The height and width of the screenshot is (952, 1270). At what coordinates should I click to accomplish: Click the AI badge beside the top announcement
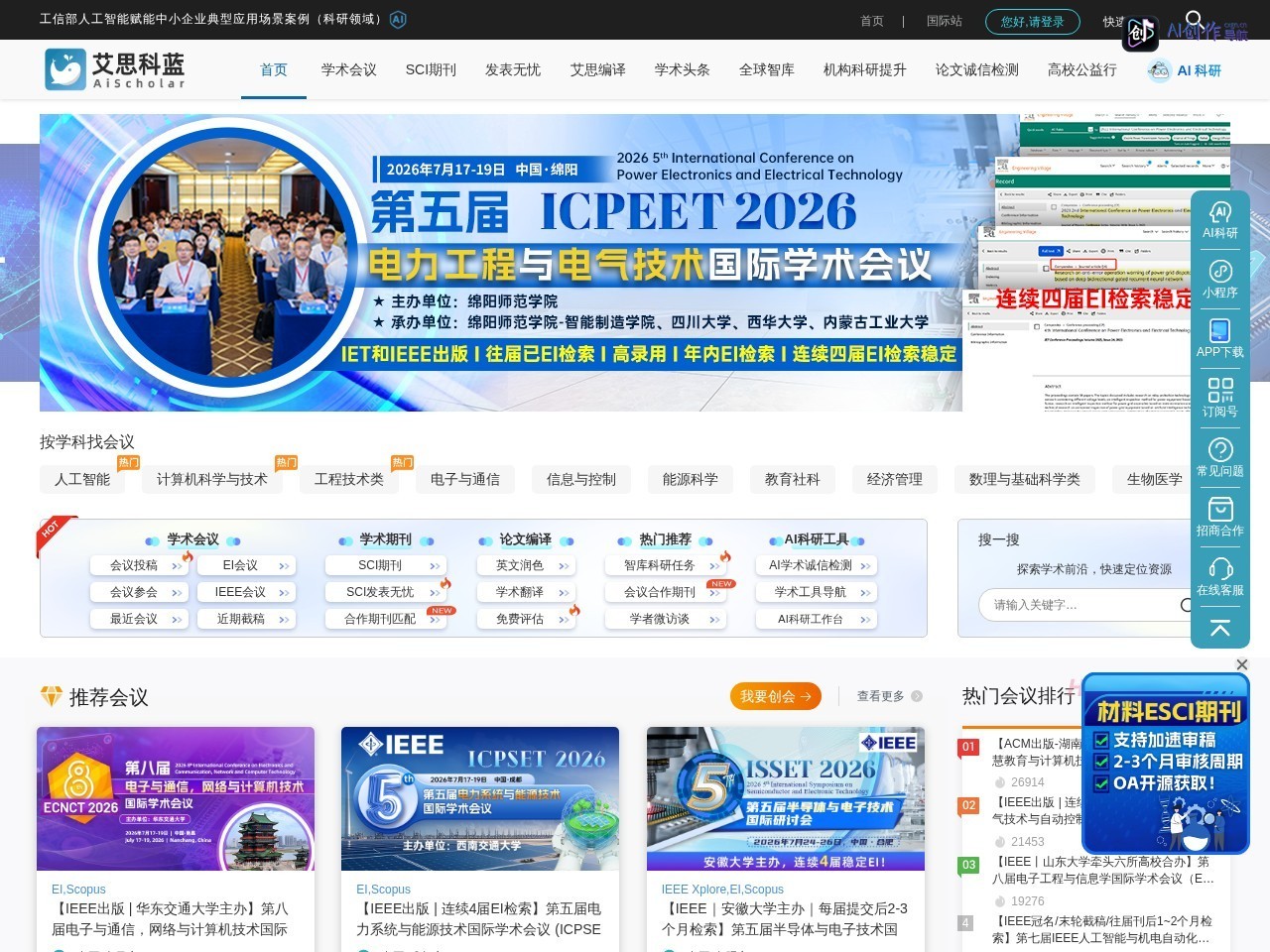[x=398, y=20]
